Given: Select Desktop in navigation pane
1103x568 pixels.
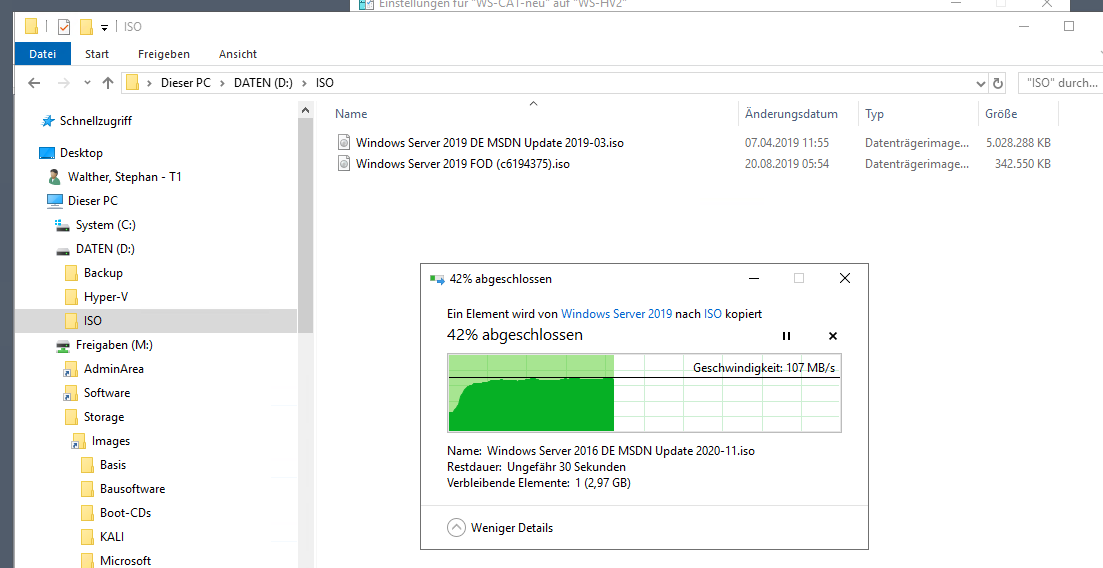Looking at the screenshot, I should tap(81, 153).
